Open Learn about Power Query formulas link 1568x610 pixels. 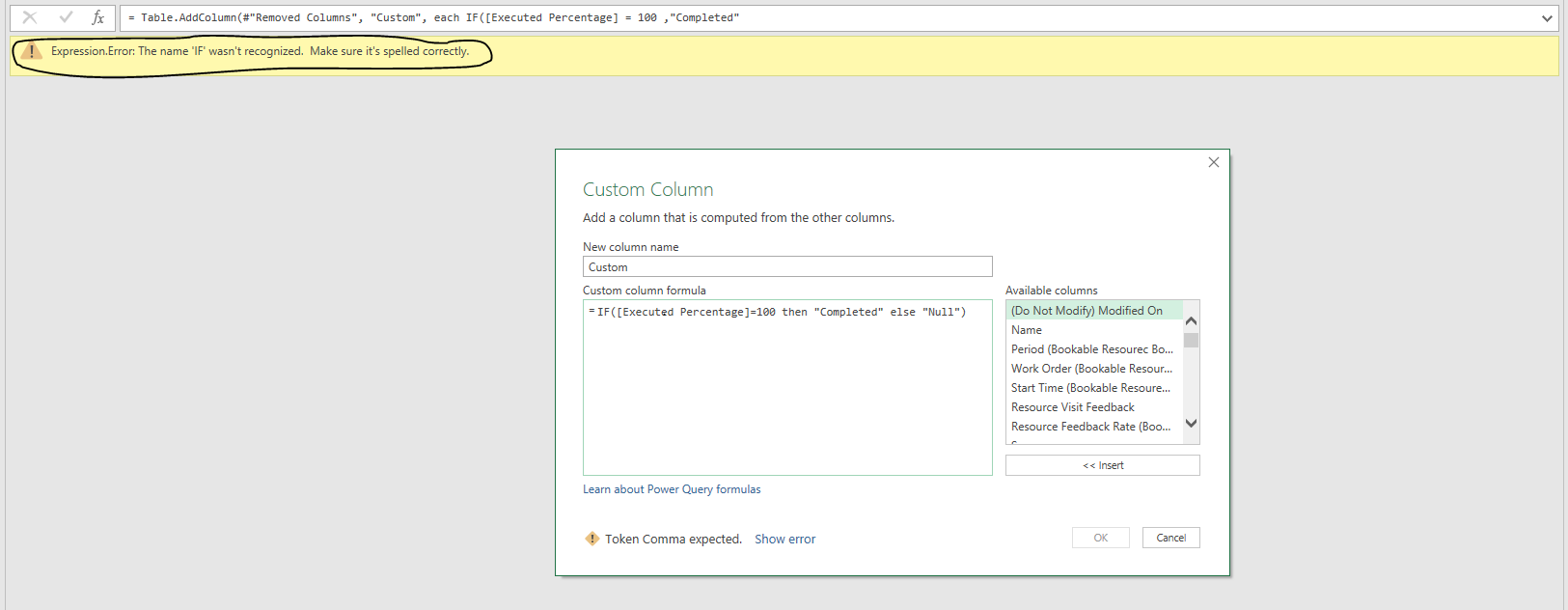pyautogui.click(x=672, y=489)
